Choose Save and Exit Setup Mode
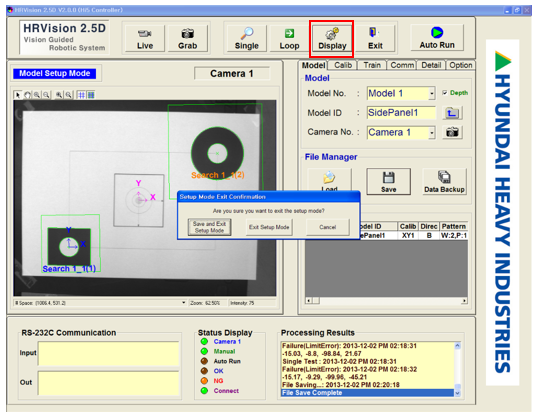Image resolution: width=538 pixels, height=420 pixels. [x=209, y=227]
